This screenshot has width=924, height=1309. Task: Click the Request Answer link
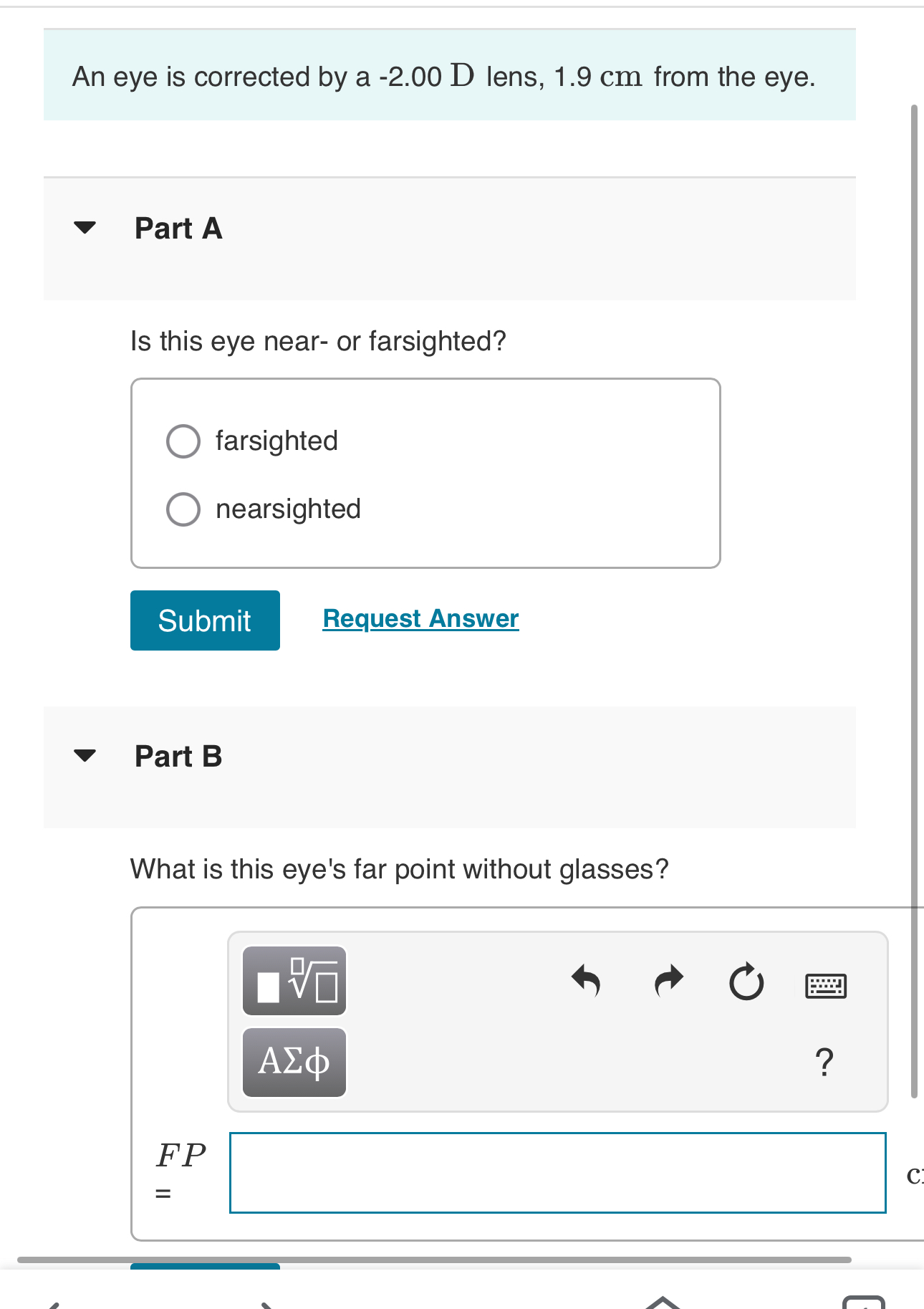point(420,618)
